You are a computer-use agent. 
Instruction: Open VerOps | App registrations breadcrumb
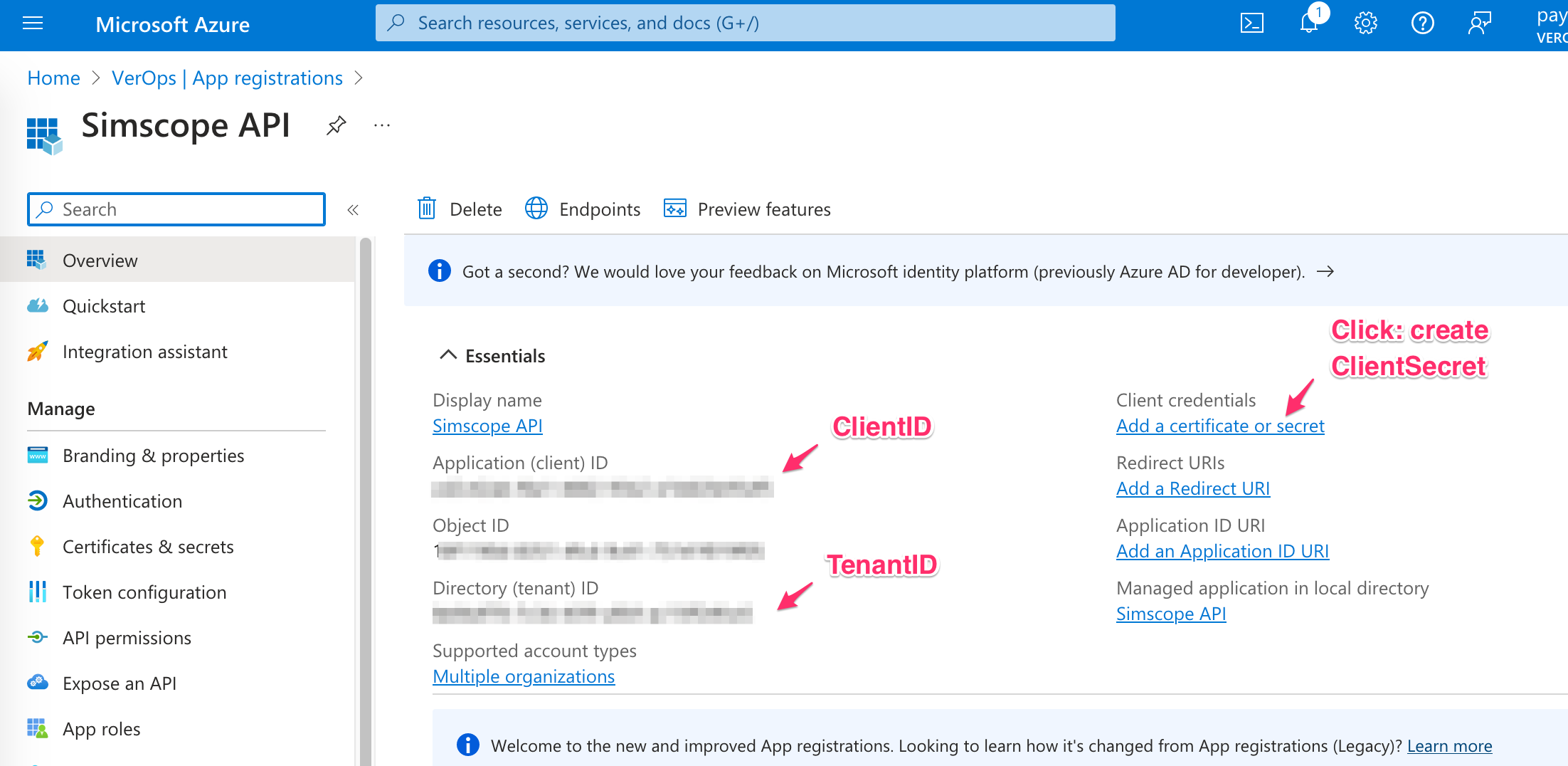click(x=227, y=78)
